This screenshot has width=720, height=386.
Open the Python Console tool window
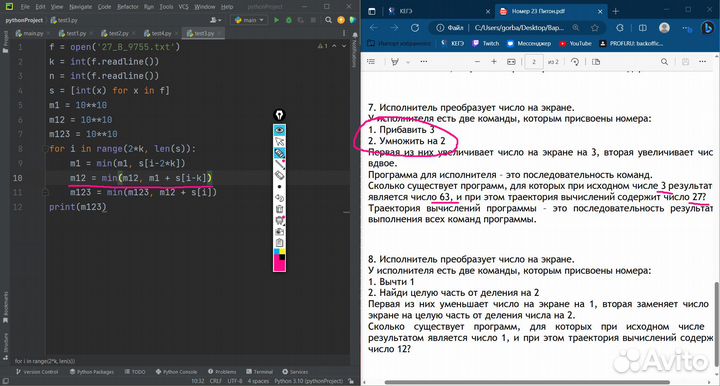[x=176, y=372]
